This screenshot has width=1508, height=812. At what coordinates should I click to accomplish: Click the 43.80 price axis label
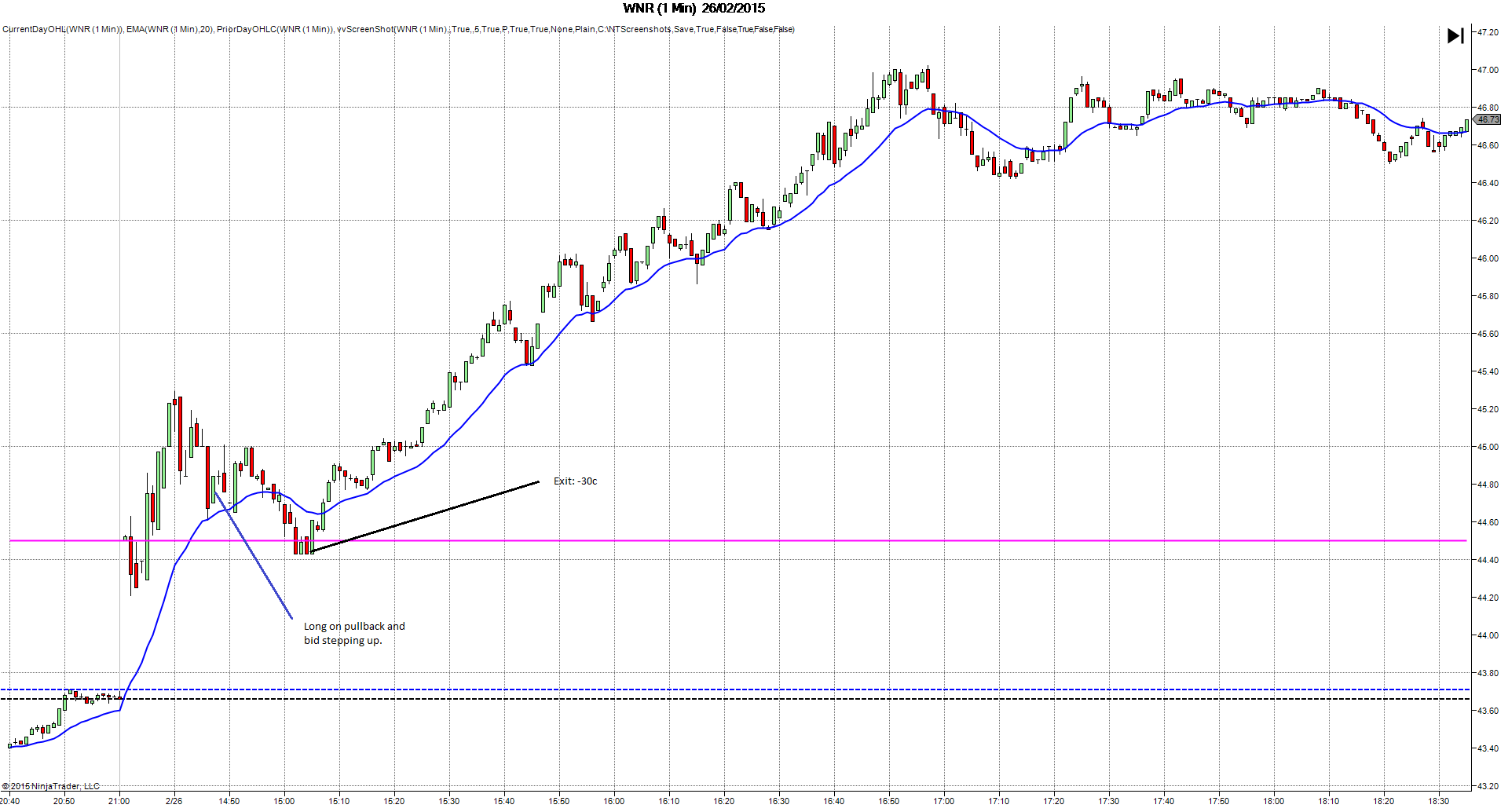click(x=1488, y=673)
